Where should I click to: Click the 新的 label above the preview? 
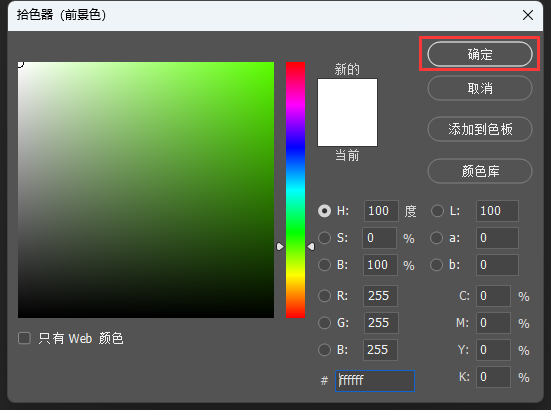pyautogui.click(x=347, y=69)
